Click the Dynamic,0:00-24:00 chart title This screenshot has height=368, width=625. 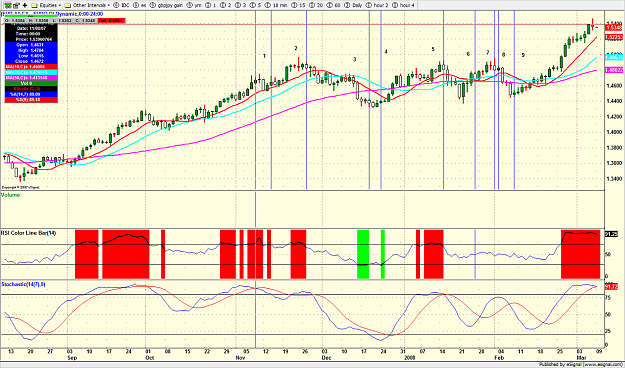80,14
